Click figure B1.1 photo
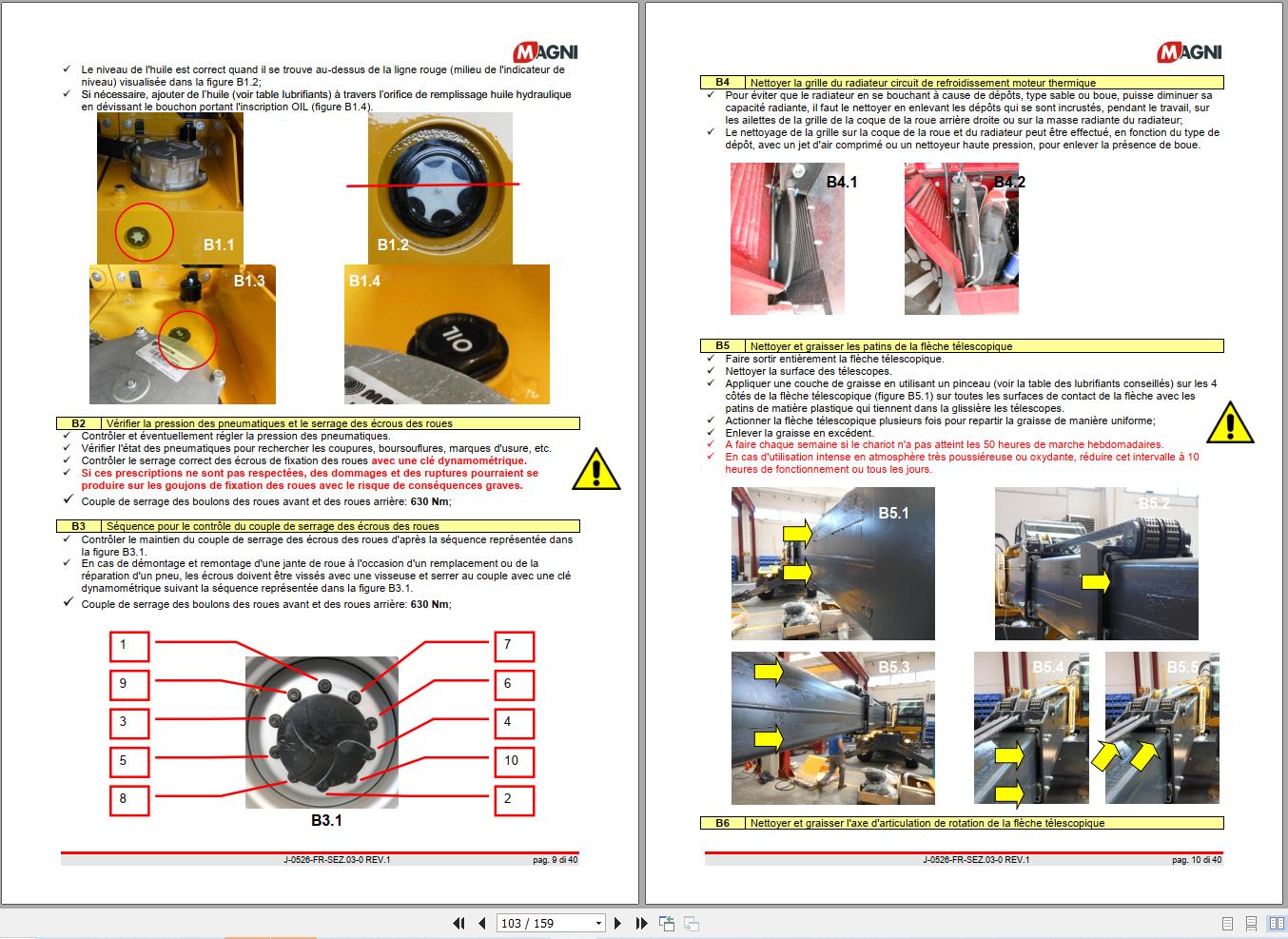This screenshot has width=1288, height=939. 169,188
